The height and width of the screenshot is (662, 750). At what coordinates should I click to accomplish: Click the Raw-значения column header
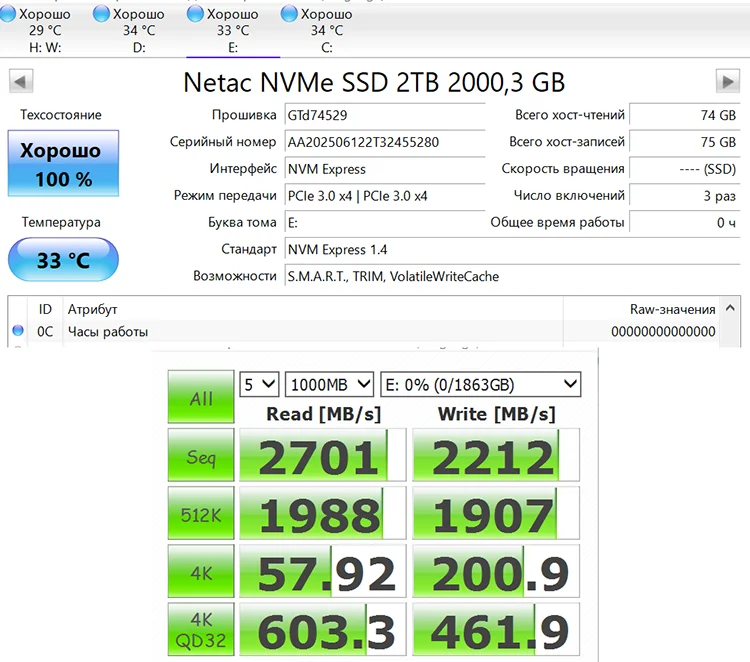[x=642, y=309]
